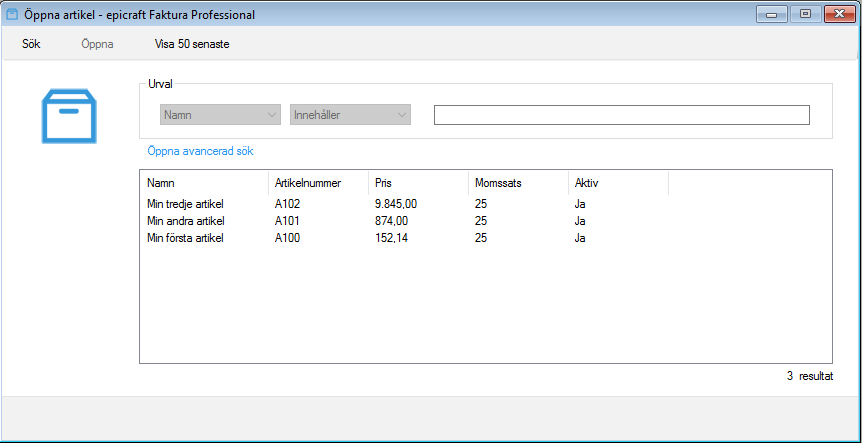The width and height of the screenshot is (862, 443).
Task: Expand the Namn field dropdown
Action: pos(220,115)
